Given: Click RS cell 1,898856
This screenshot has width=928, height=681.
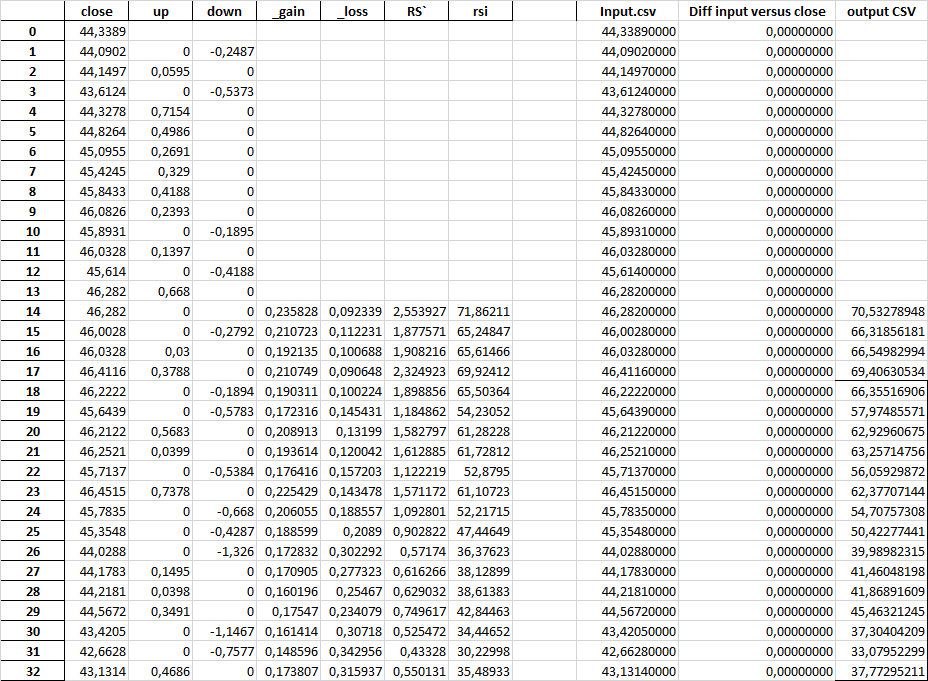Looking at the screenshot, I should click(x=416, y=392).
